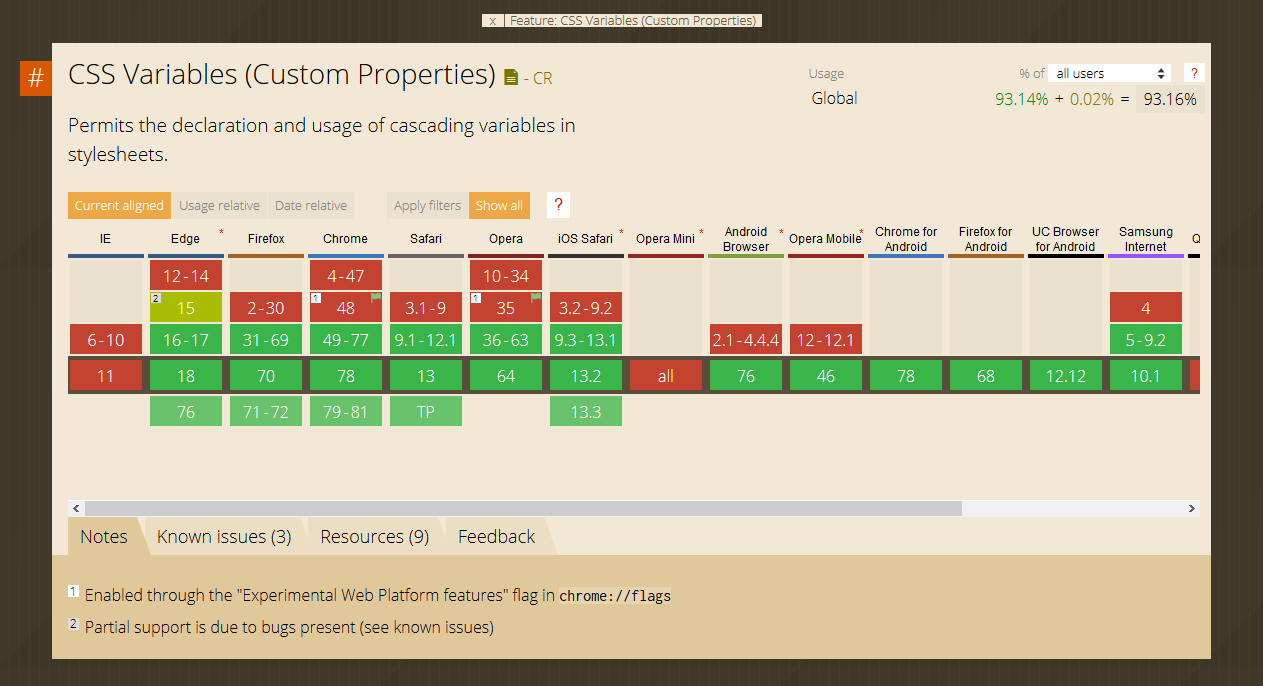This screenshot has height=686, width=1263.
Task: Switch to Usage relative view
Action: 219,204
